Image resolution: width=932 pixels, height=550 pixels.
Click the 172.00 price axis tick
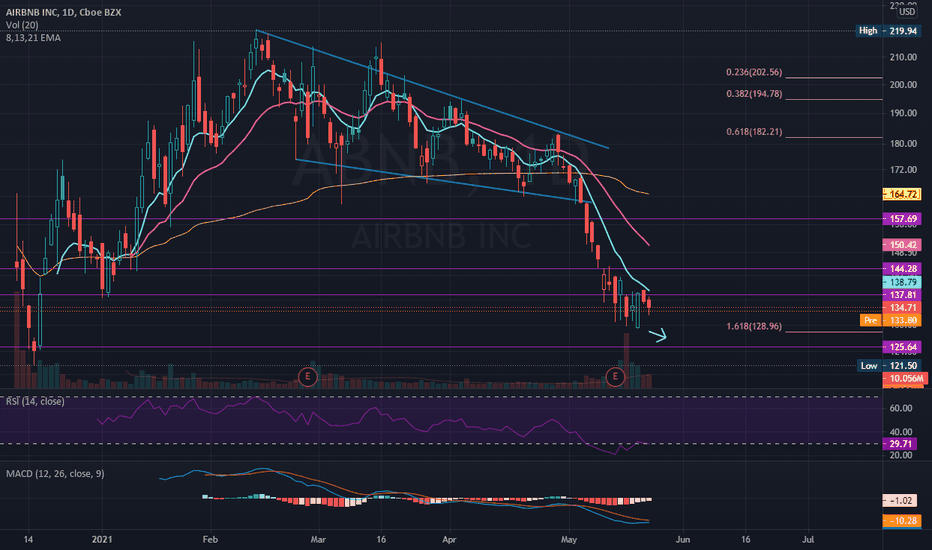click(903, 169)
